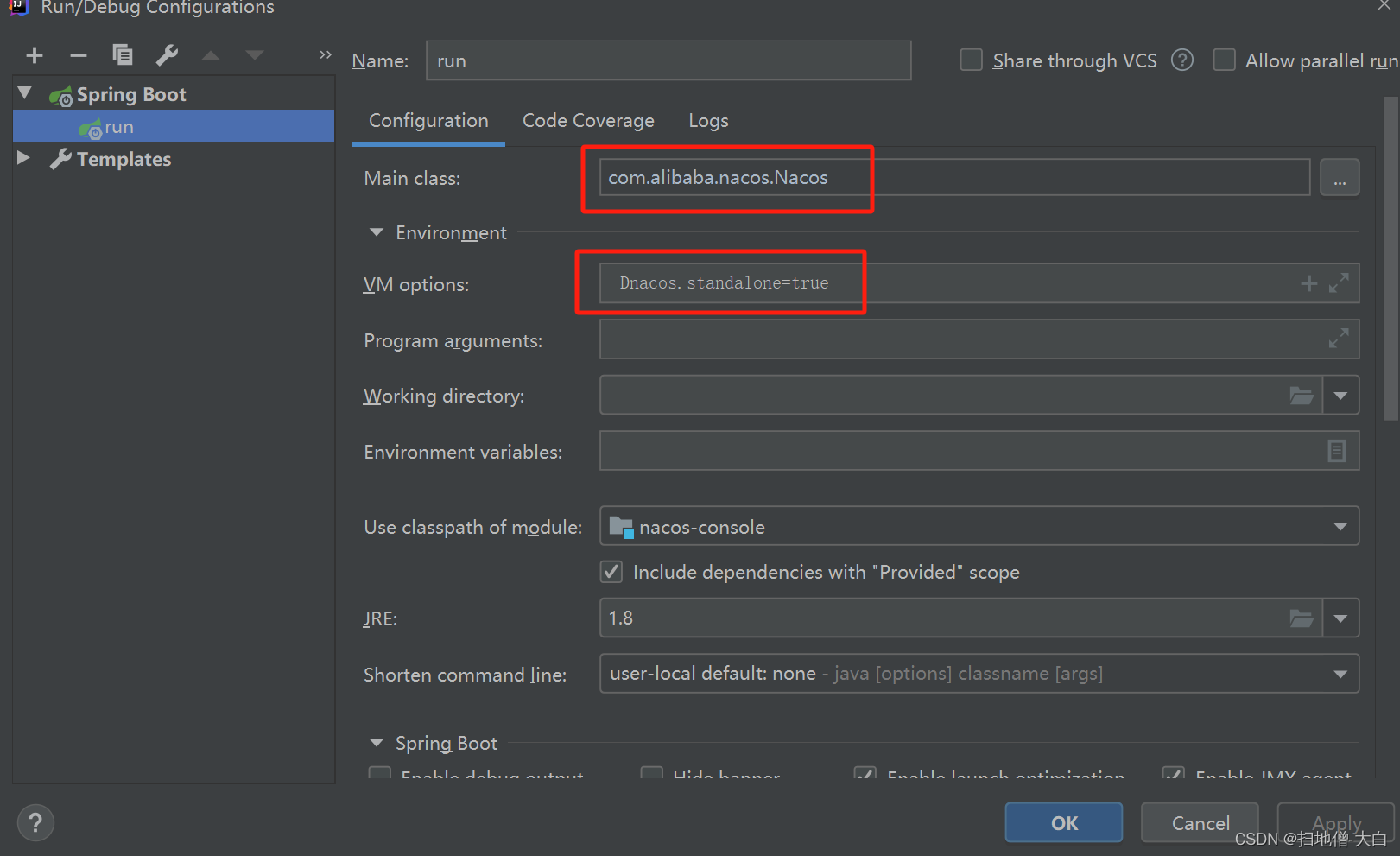The width and height of the screenshot is (1400, 856).
Task: Focus the Main class input field
Action: tap(954, 177)
